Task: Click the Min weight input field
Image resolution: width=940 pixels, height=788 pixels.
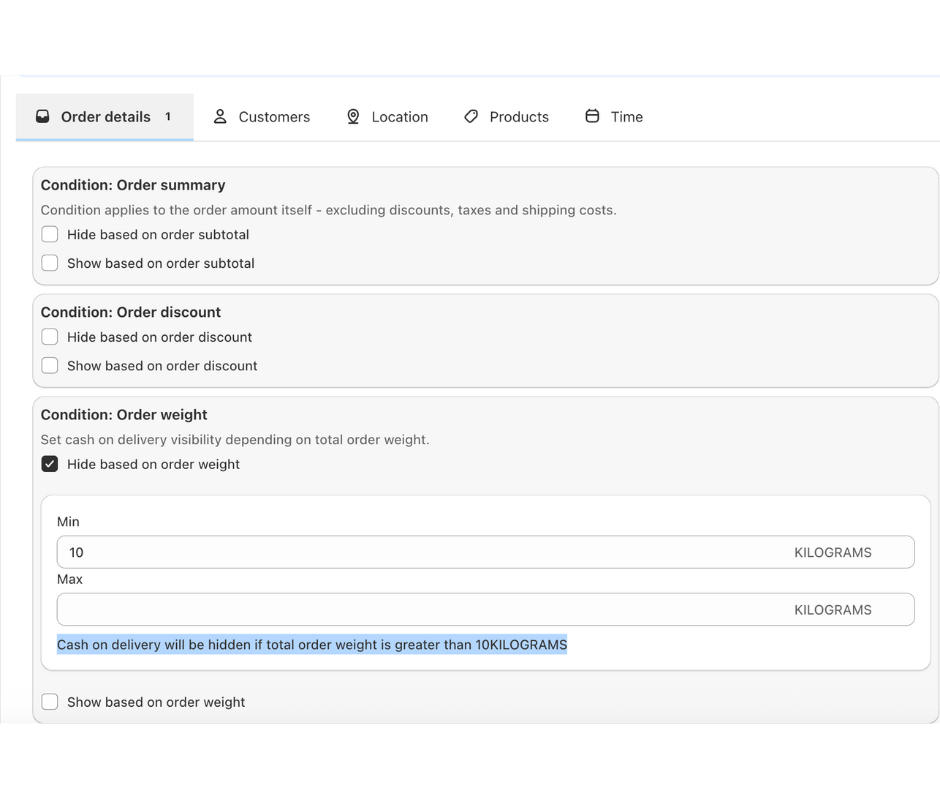Action: click(x=420, y=552)
